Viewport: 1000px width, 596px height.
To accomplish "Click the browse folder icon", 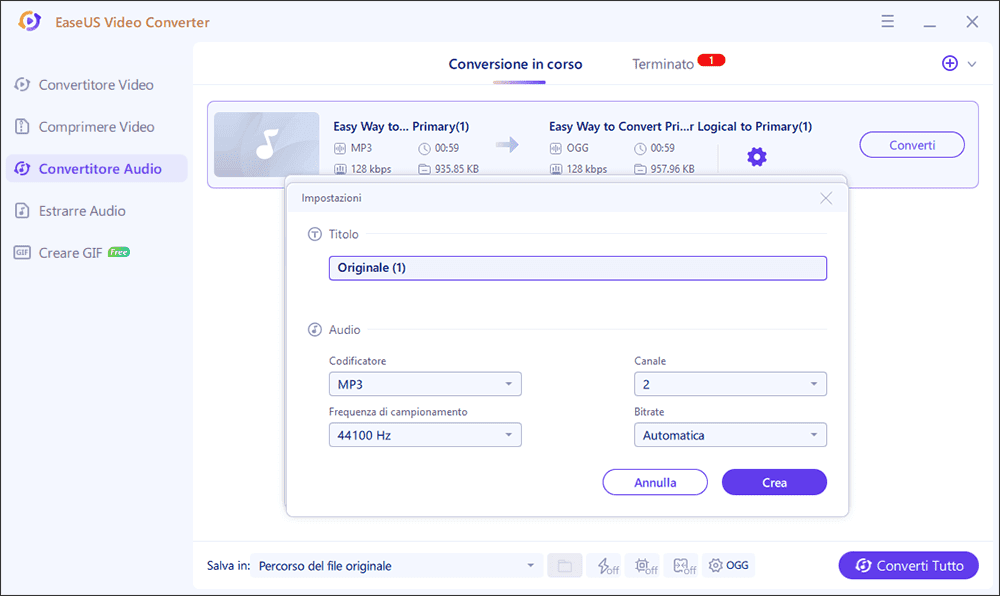I will (x=564, y=565).
